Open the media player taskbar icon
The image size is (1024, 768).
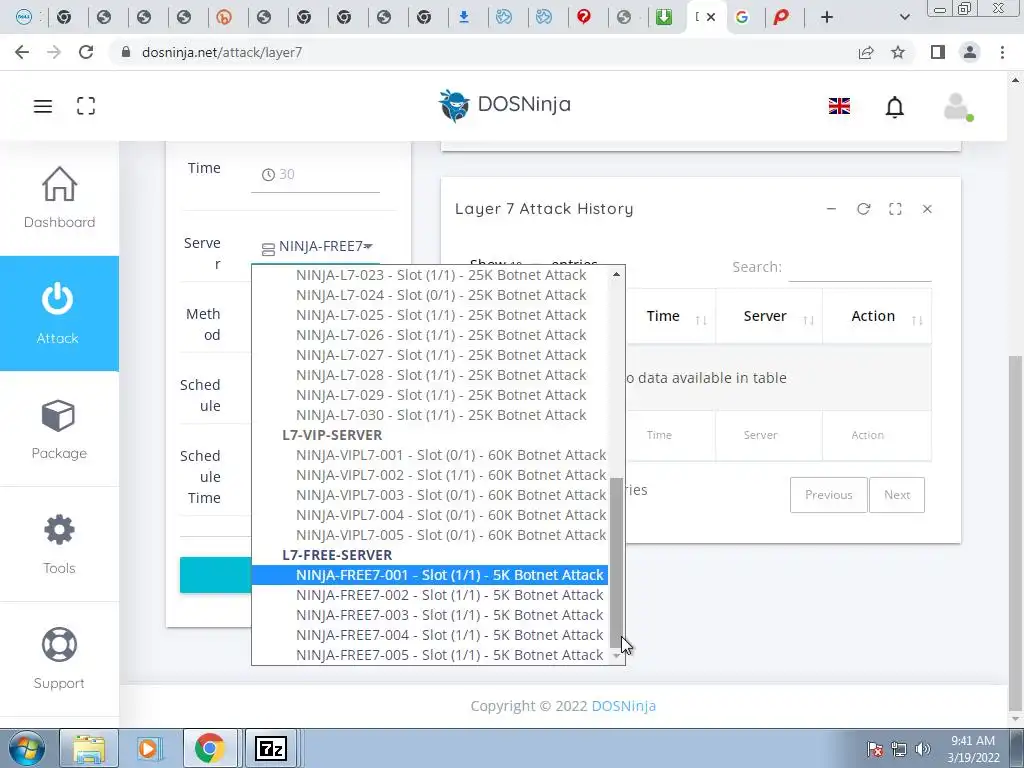[148, 749]
